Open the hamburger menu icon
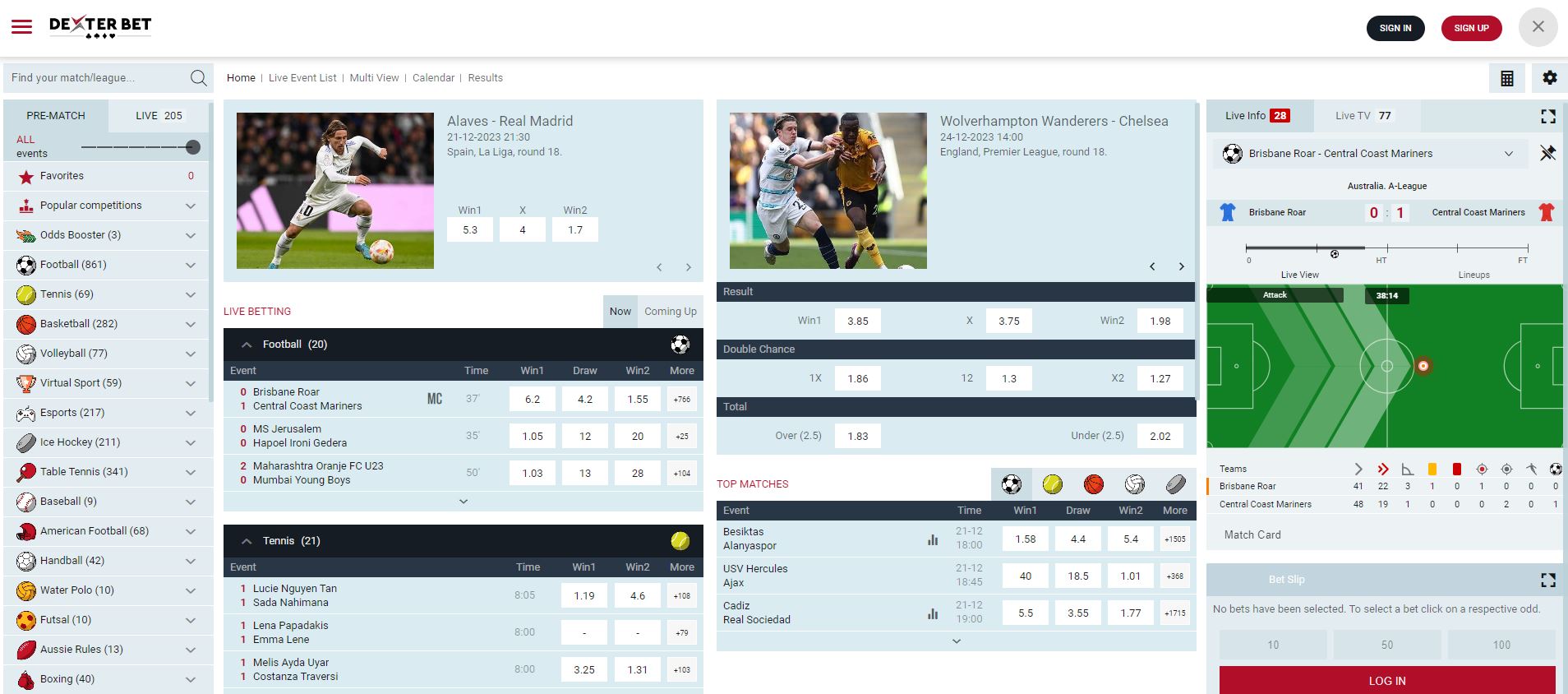This screenshot has height=694, width=1568. (x=21, y=27)
